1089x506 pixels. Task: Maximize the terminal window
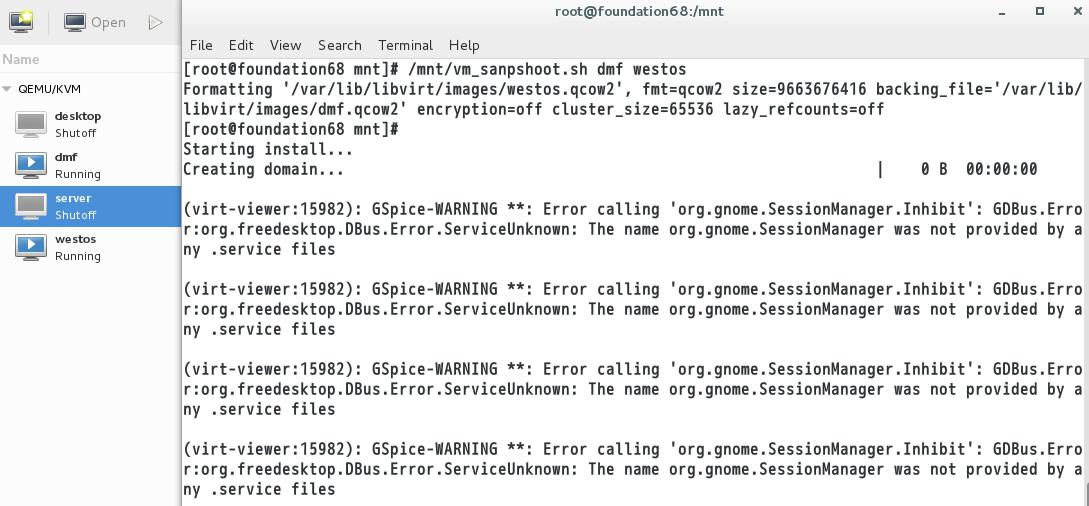(1039, 11)
